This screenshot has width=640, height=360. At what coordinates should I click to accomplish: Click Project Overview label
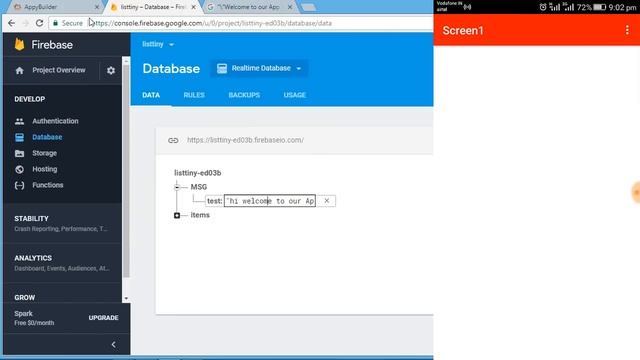coord(59,70)
